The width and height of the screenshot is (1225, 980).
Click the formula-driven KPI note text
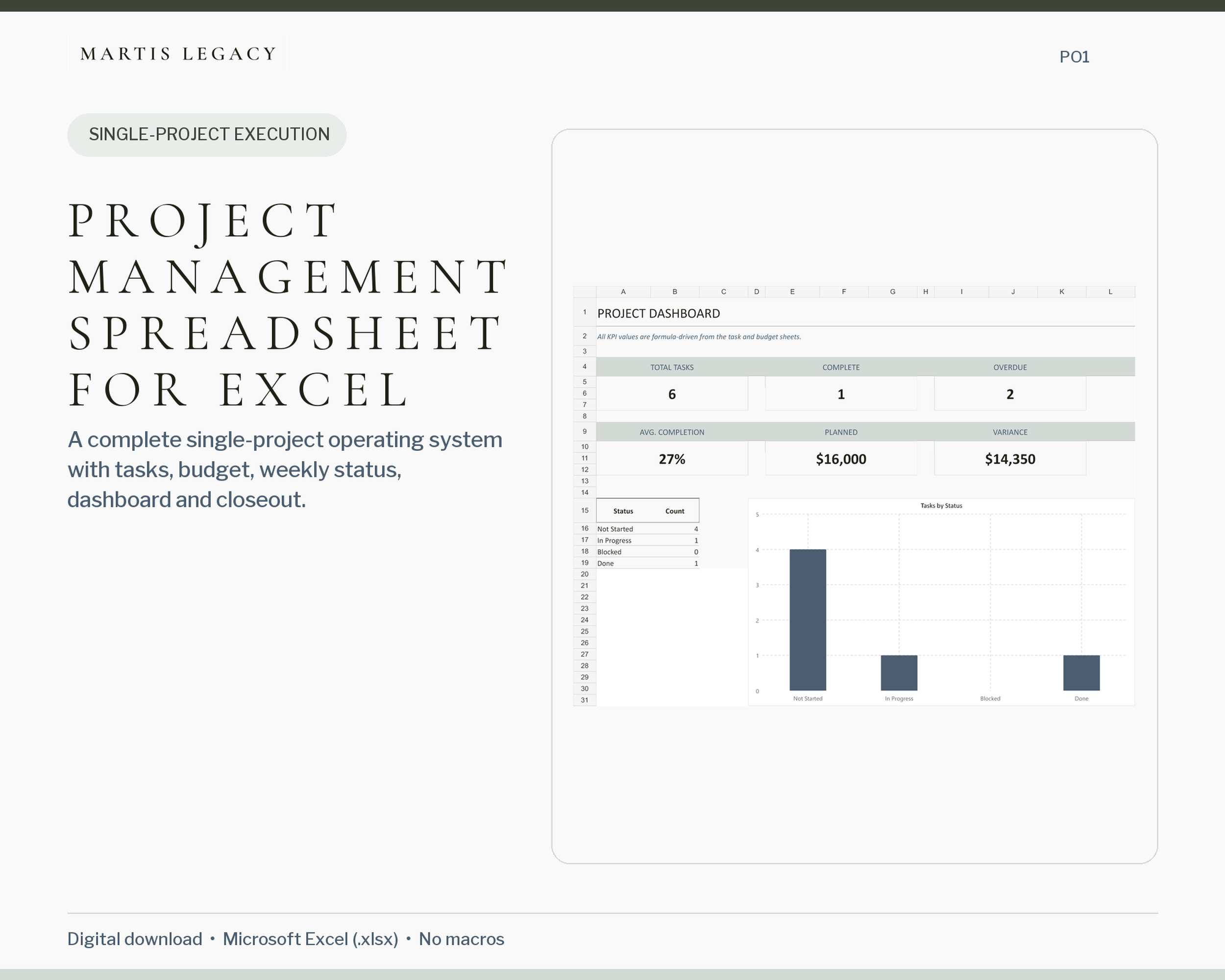click(699, 337)
